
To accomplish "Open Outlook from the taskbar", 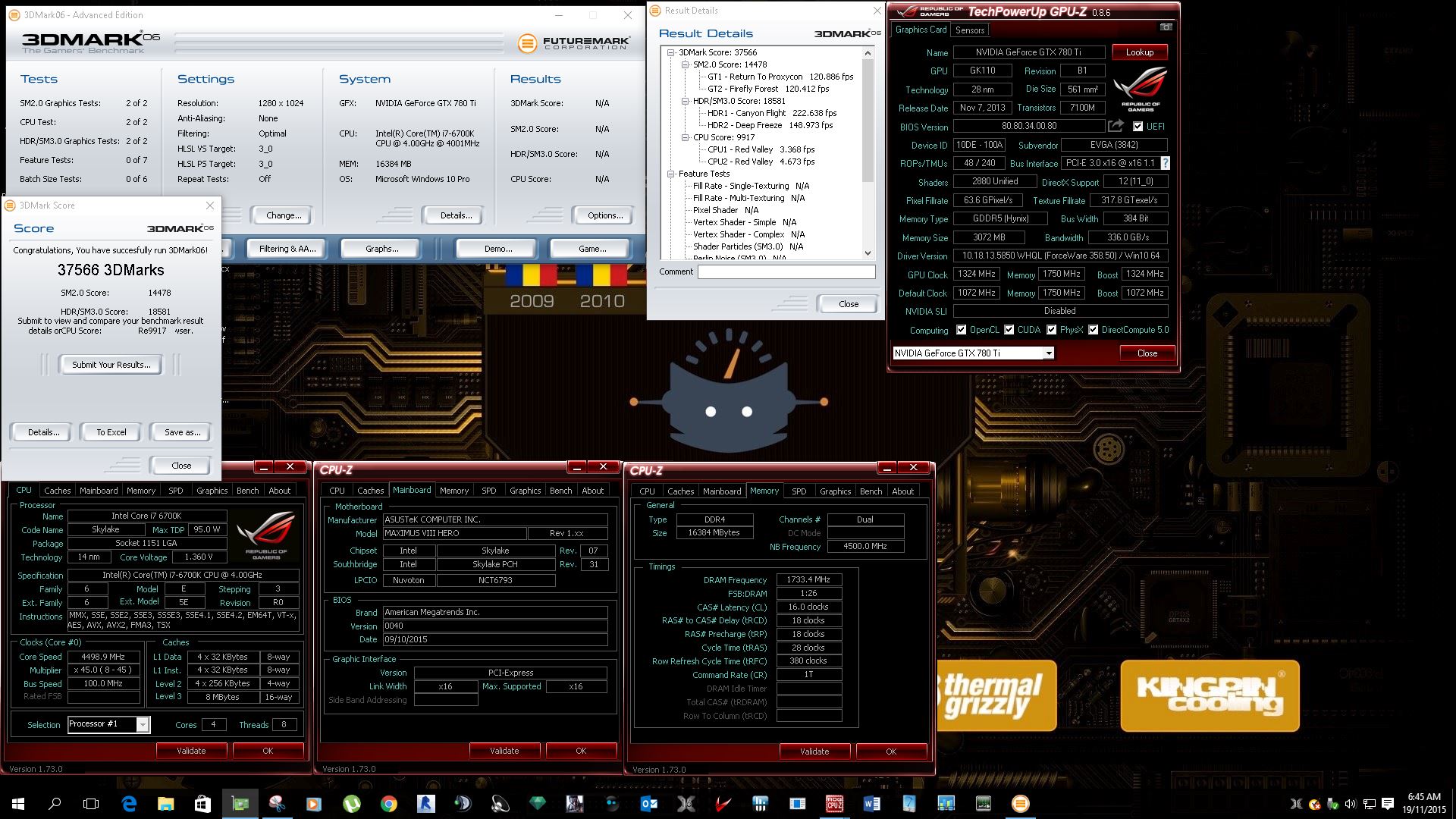I will 649,804.
